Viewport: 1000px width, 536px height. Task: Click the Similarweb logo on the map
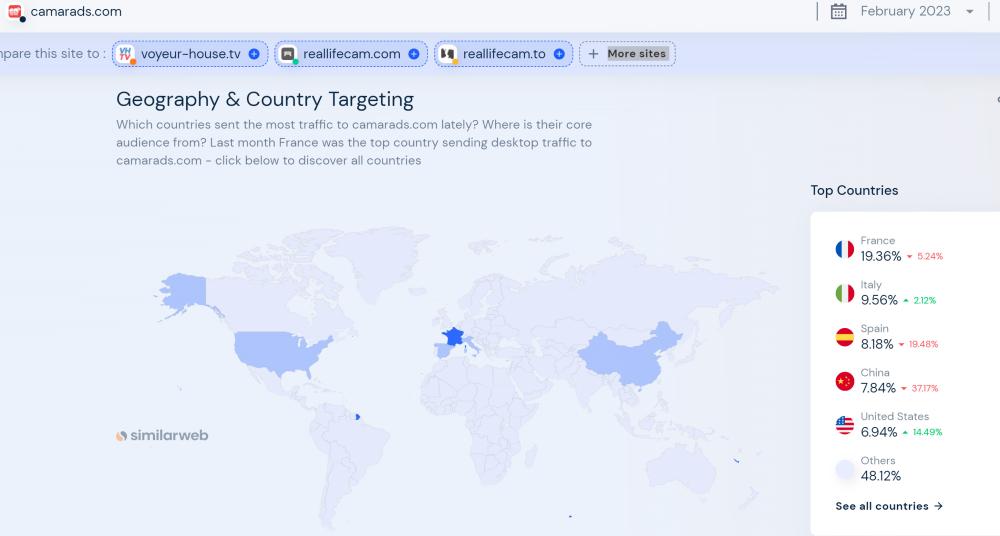pos(162,435)
